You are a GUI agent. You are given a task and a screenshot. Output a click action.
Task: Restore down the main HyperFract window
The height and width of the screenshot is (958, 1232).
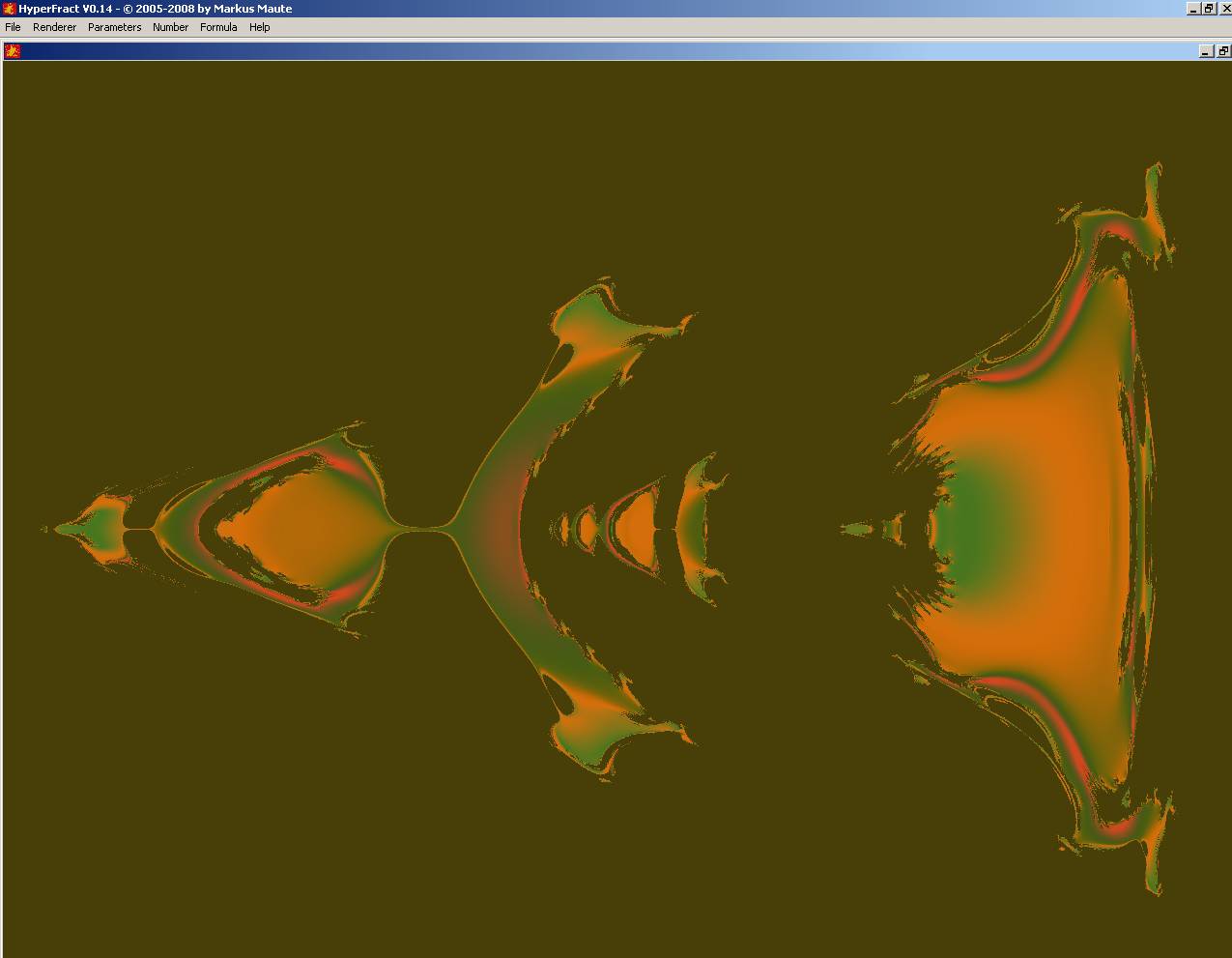click(x=1208, y=9)
